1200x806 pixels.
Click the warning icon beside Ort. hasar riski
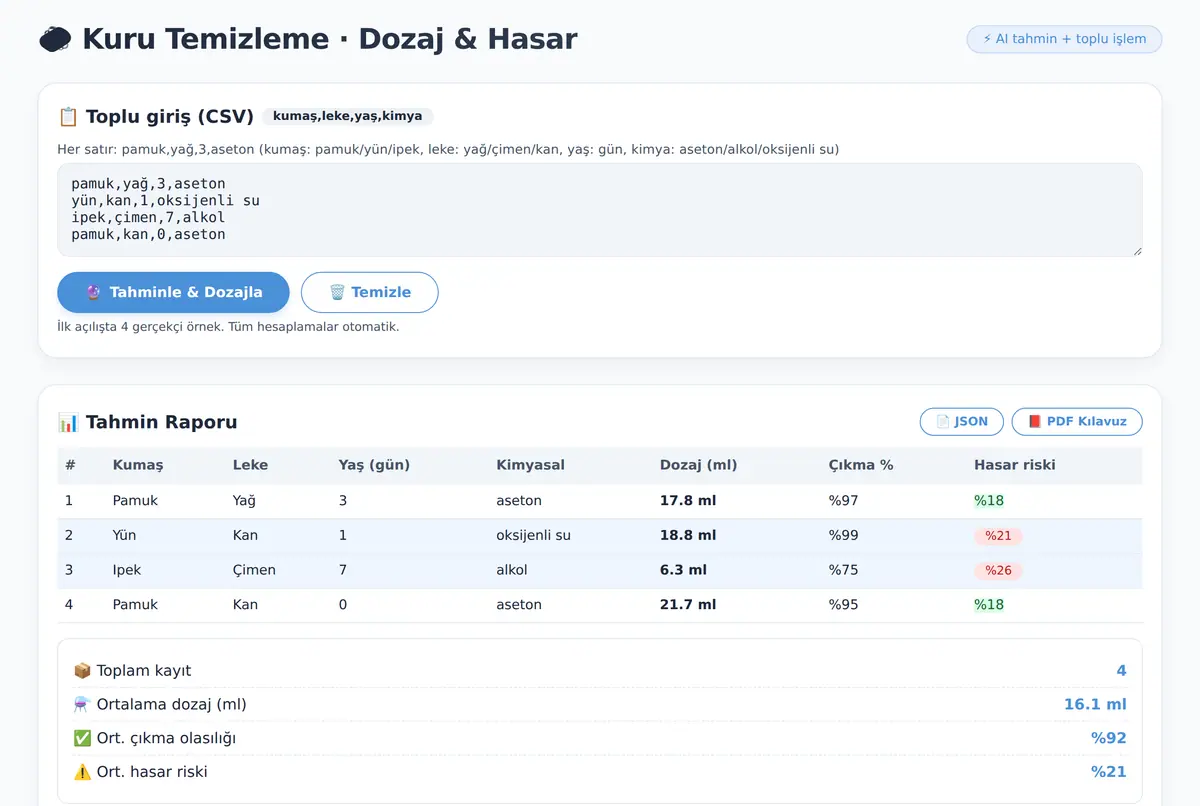[82, 772]
